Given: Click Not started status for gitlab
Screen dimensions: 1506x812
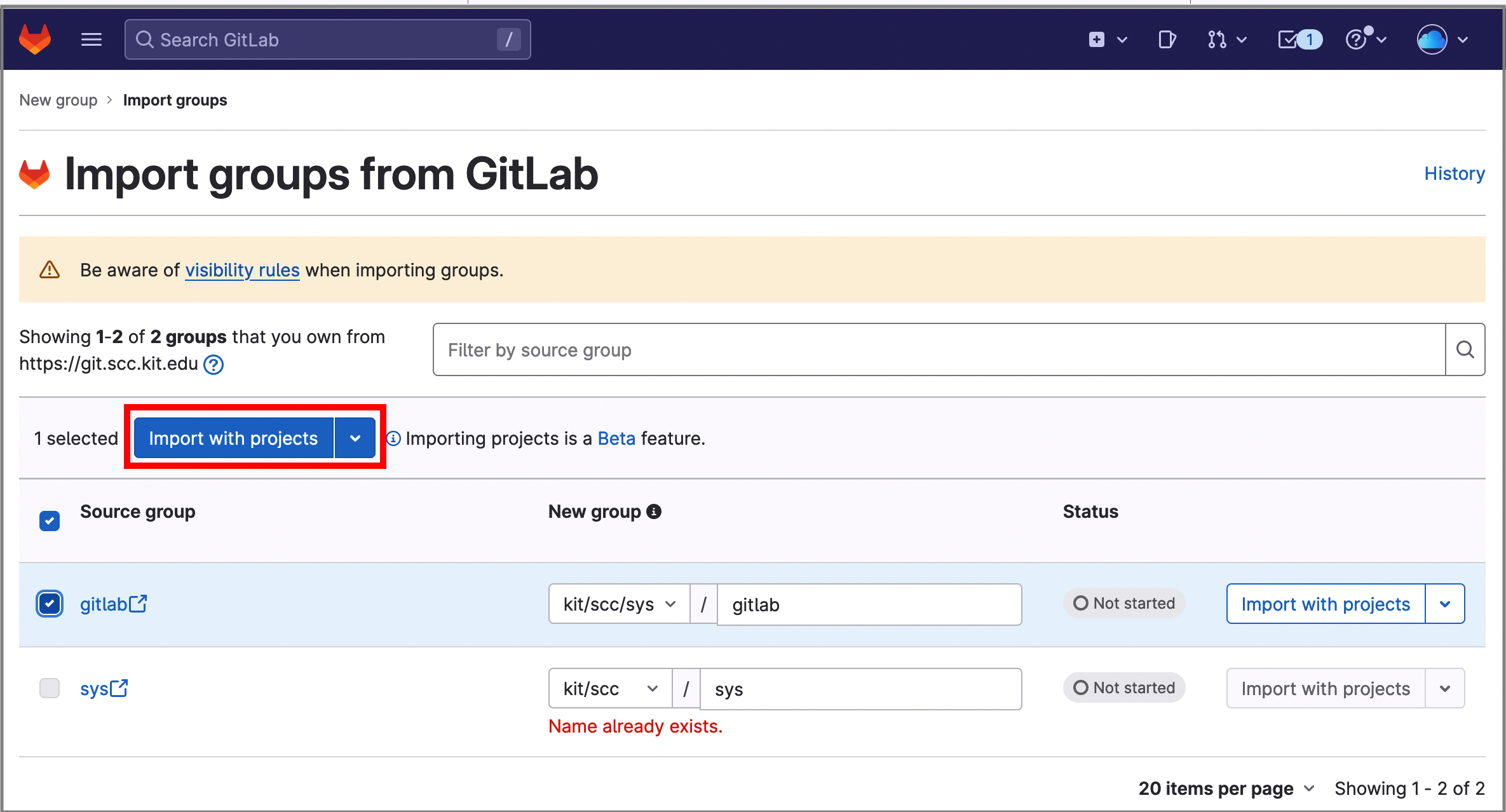Looking at the screenshot, I should pos(1124,603).
